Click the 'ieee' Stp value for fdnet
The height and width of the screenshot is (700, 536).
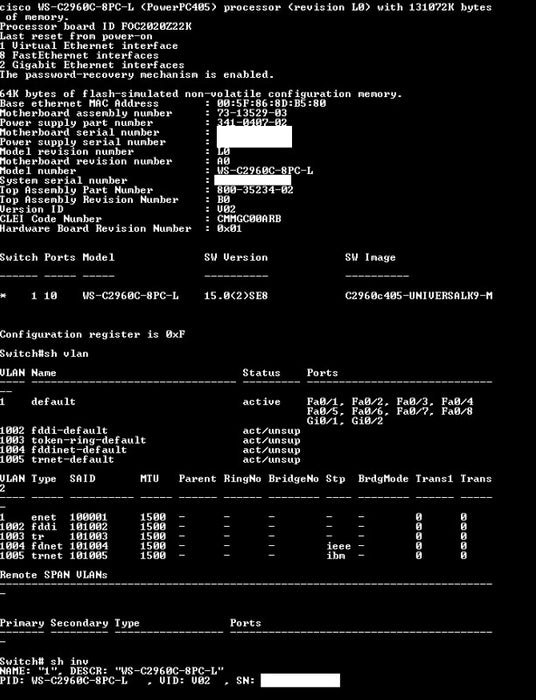[339, 546]
